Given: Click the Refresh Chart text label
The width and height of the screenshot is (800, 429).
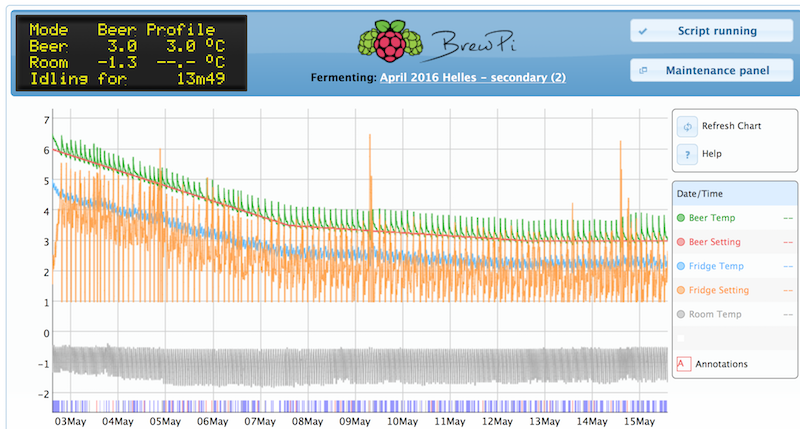Looking at the screenshot, I should 731,127.
